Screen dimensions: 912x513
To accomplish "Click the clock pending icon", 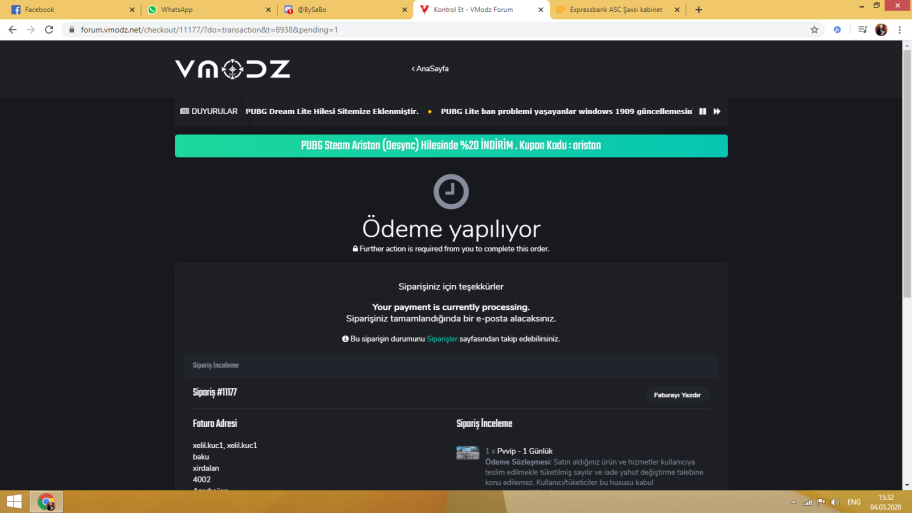I will pos(451,191).
